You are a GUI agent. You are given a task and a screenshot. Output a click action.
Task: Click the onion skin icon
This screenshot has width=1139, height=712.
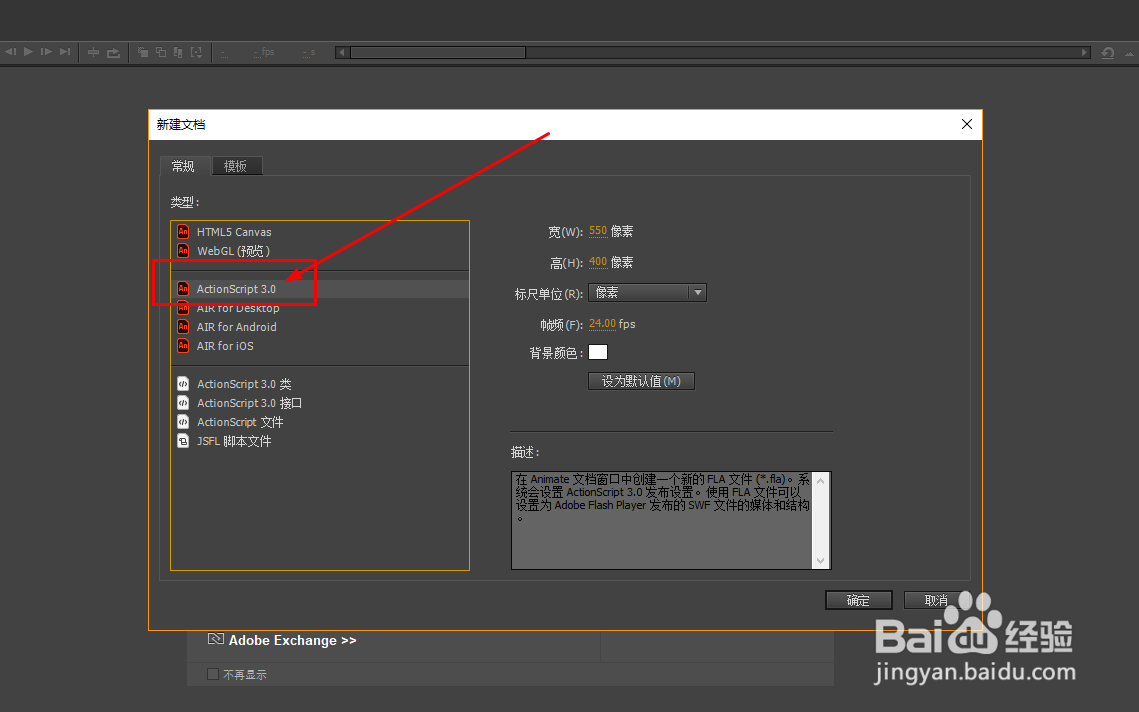coord(143,52)
